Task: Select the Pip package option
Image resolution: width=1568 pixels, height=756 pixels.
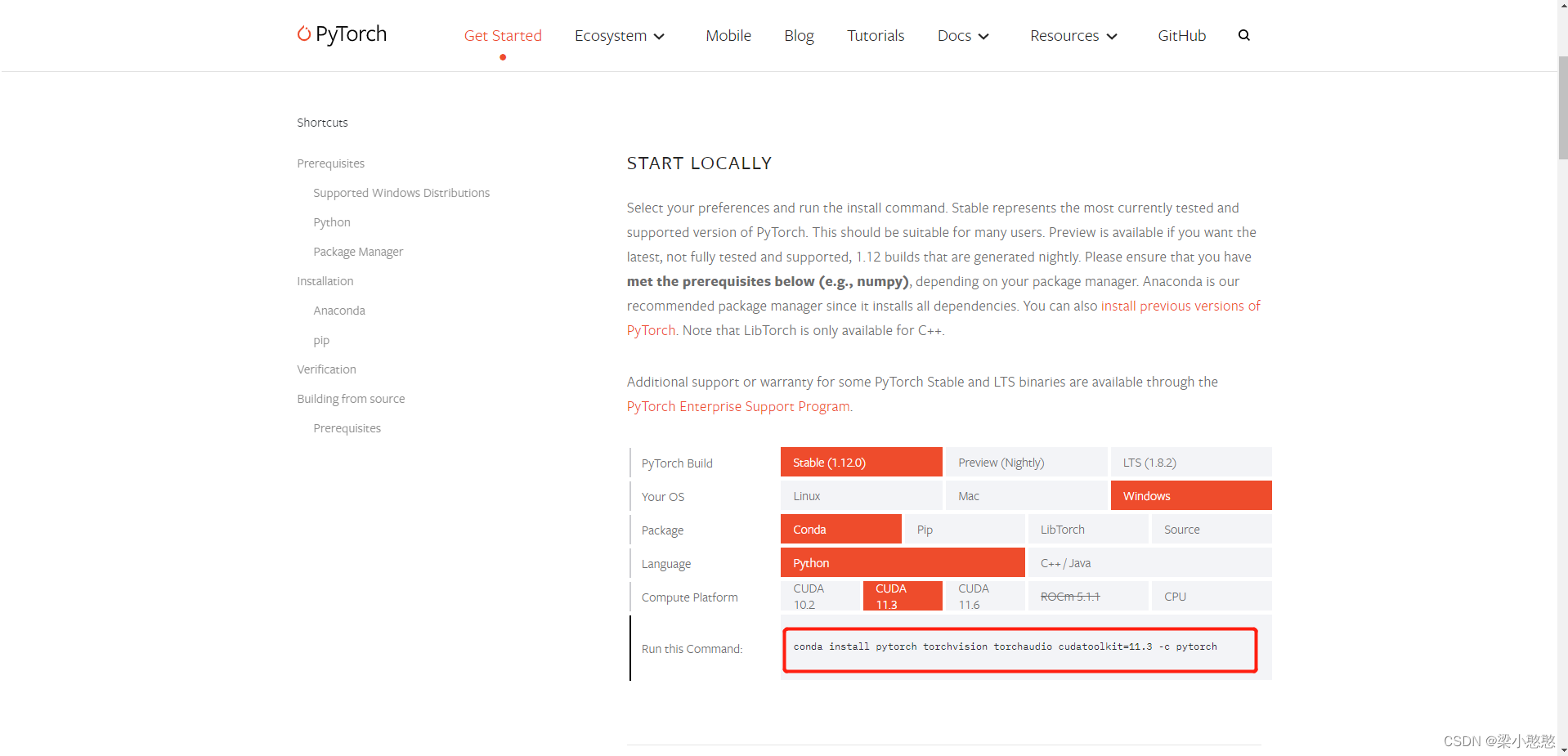Action: click(965, 529)
